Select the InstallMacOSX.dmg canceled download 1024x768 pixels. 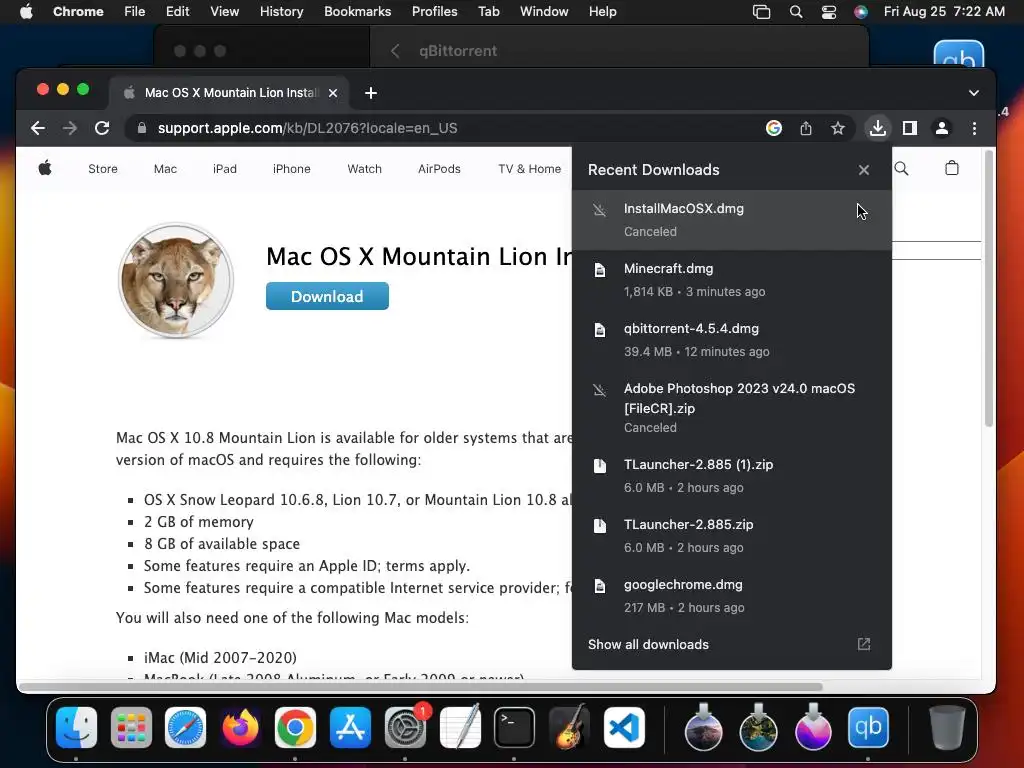click(731, 220)
